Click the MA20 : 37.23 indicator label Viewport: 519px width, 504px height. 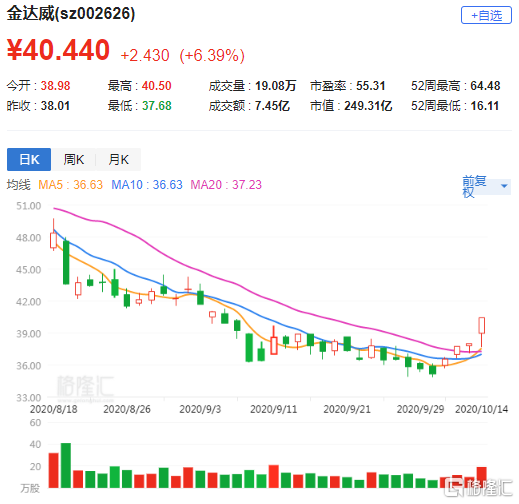(226, 185)
